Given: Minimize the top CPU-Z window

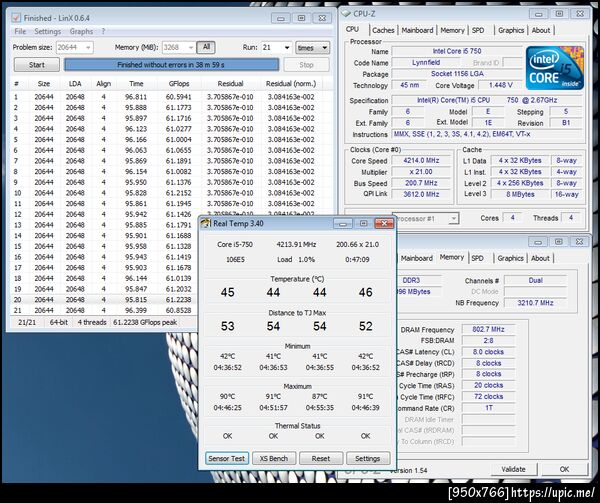Looking at the screenshot, I should coord(538,14).
